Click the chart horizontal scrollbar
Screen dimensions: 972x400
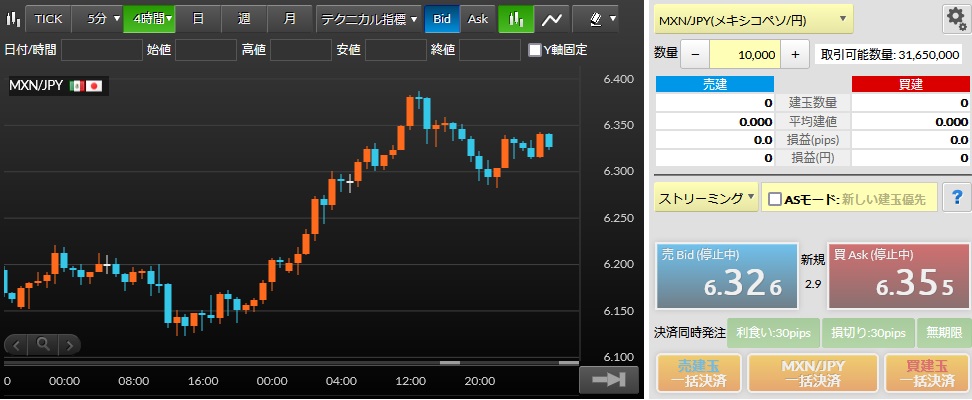(x=291, y=363)
